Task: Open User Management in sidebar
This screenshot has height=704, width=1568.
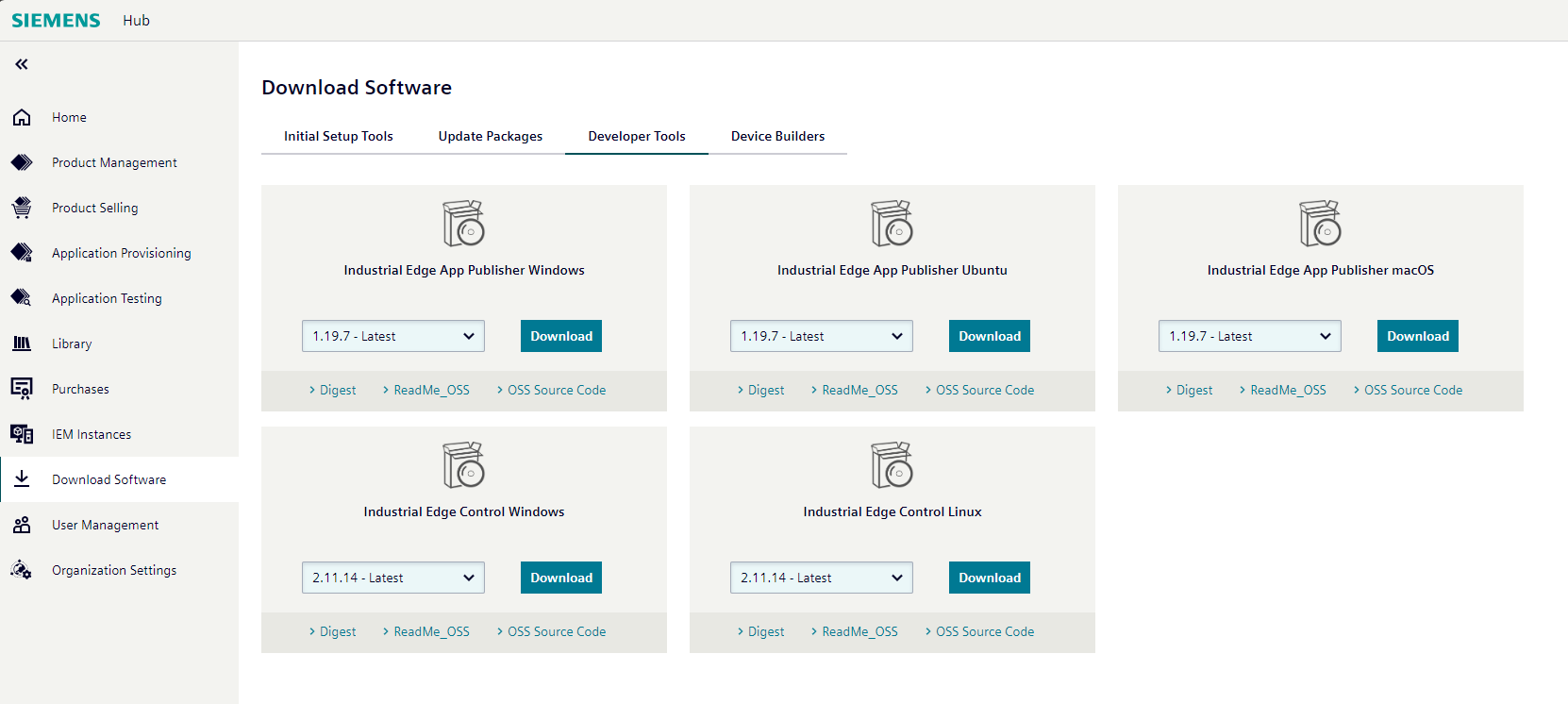Action: coord(119,525)
